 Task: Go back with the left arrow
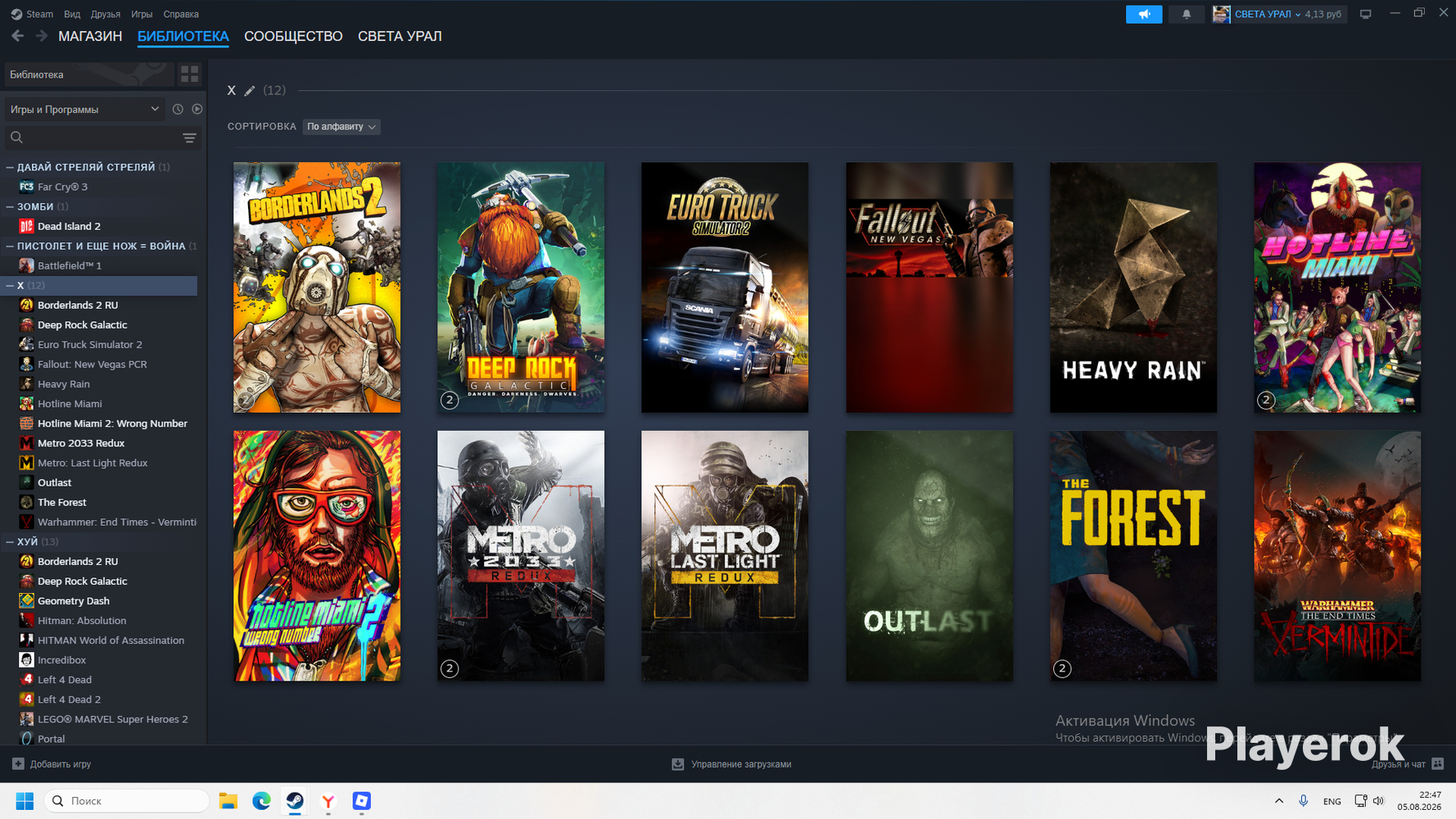click(17, 36)
